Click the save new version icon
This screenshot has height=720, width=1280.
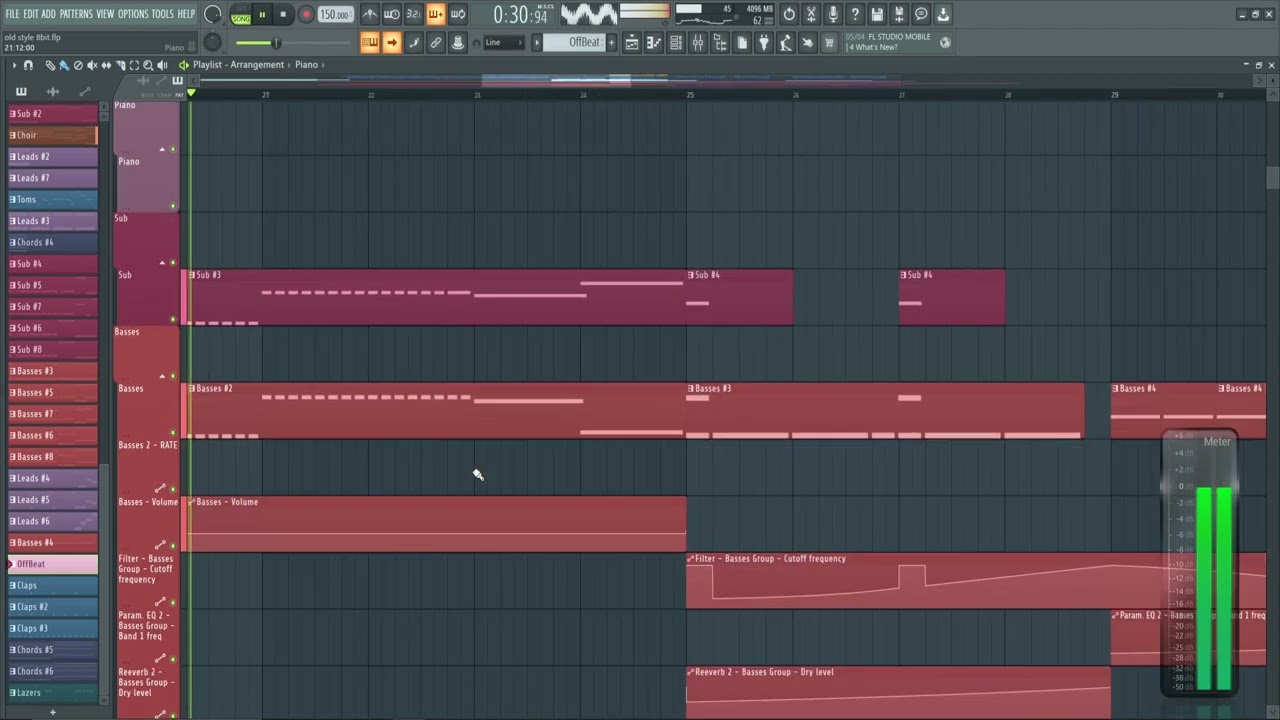click(x=899, y=14)
